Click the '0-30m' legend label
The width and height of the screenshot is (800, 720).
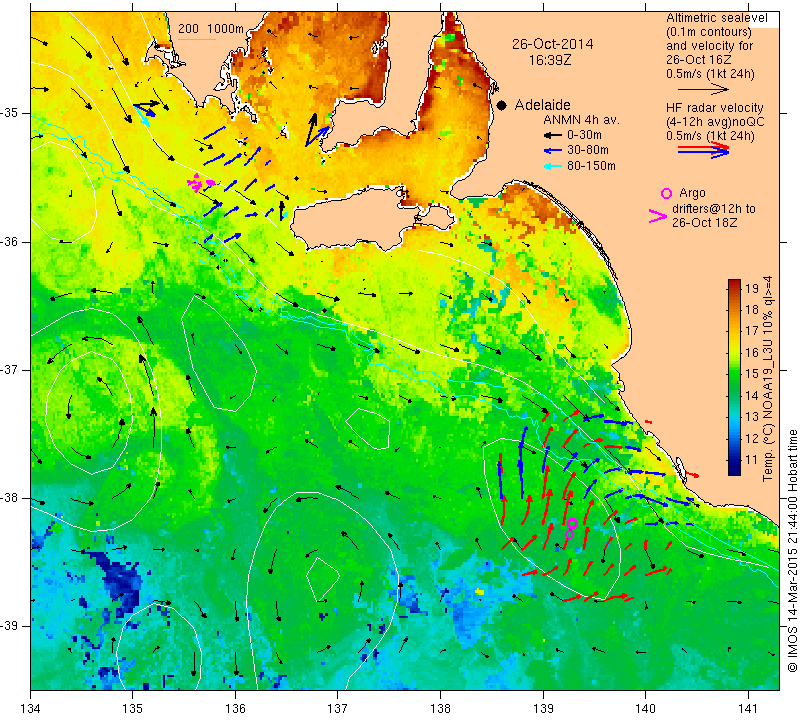[x=584, y=135]
